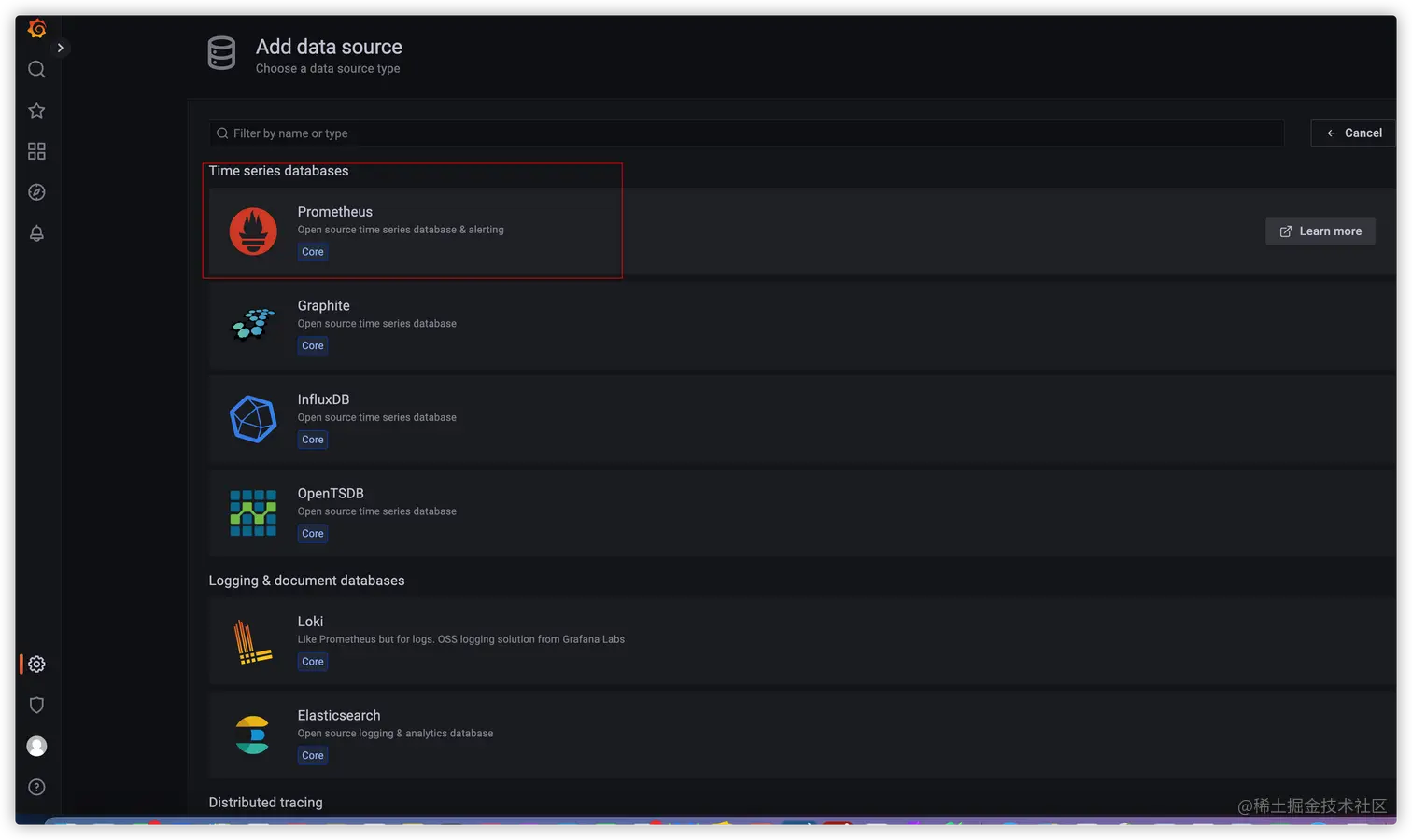The height and width of the screenshot is (840, 1412).
Task: Open the Starred dashboards icon
Action: click(x=36, y=110)
